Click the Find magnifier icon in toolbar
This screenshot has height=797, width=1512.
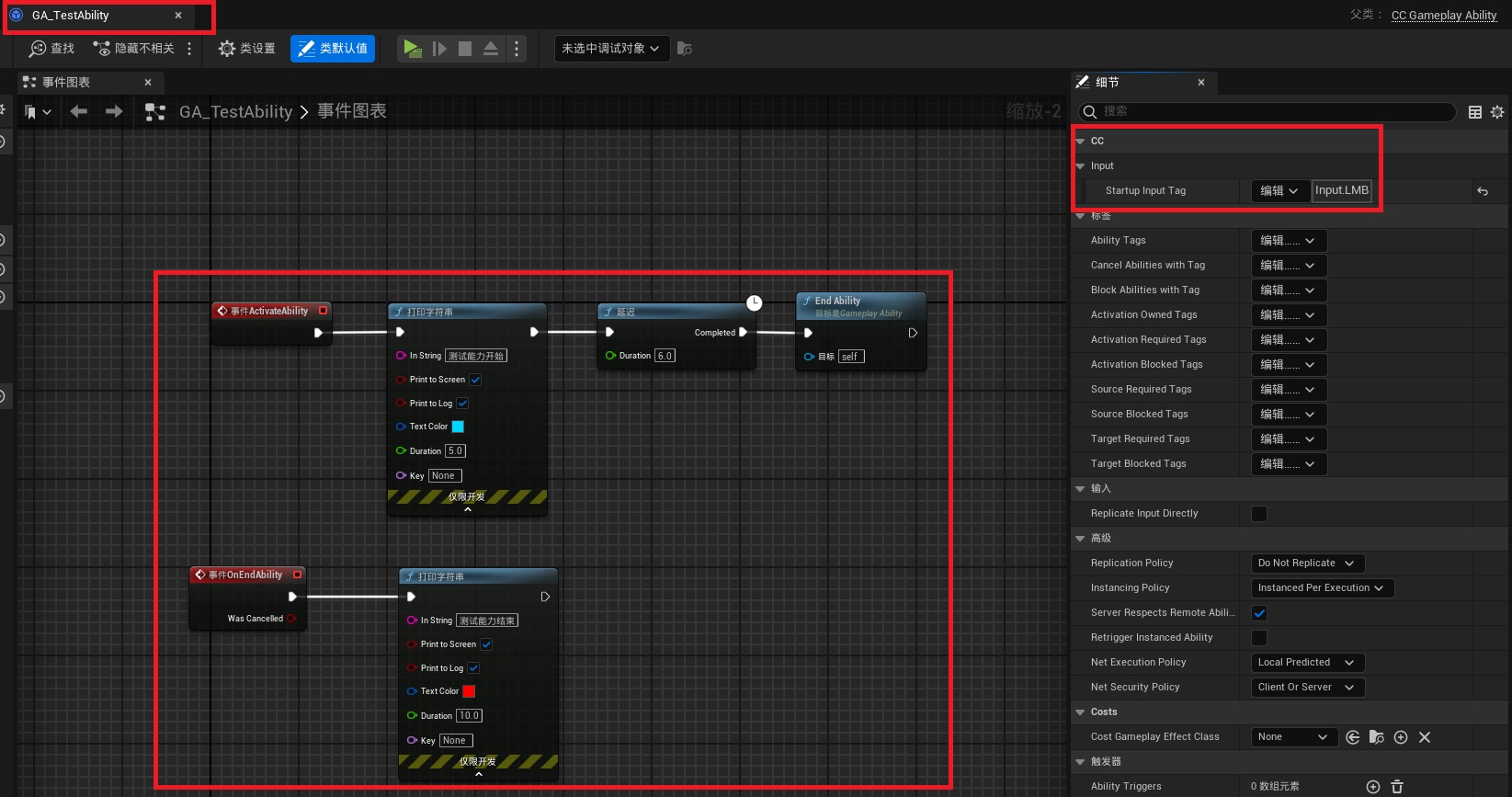[x=38, y=49]
